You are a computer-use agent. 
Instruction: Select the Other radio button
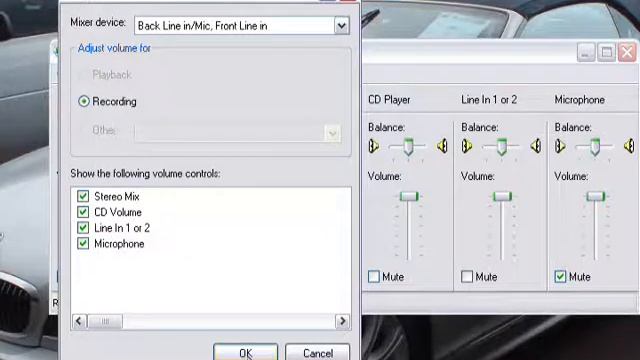(84, 130)
